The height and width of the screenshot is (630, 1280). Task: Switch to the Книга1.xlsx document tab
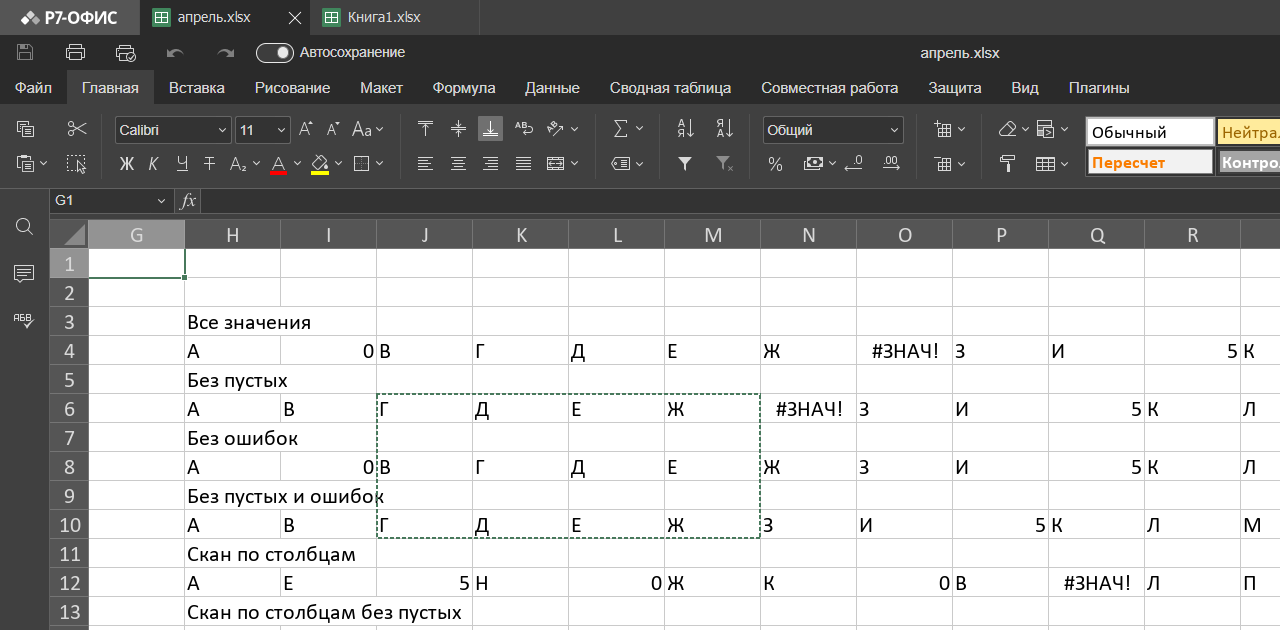point(383,17)
